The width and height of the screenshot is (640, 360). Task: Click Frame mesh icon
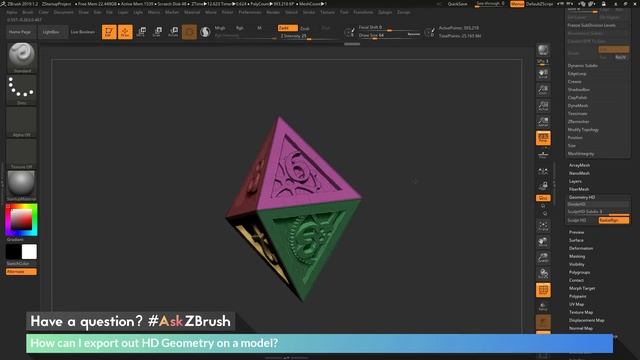coord(543,226)
